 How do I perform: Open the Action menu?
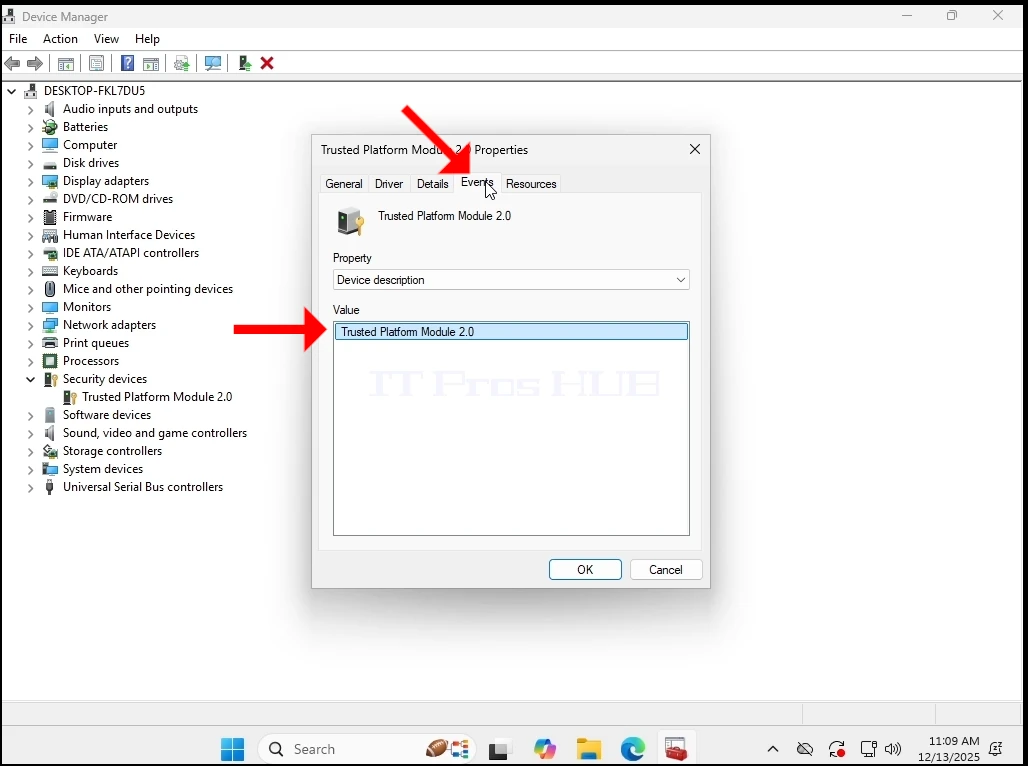pos(60,39)
